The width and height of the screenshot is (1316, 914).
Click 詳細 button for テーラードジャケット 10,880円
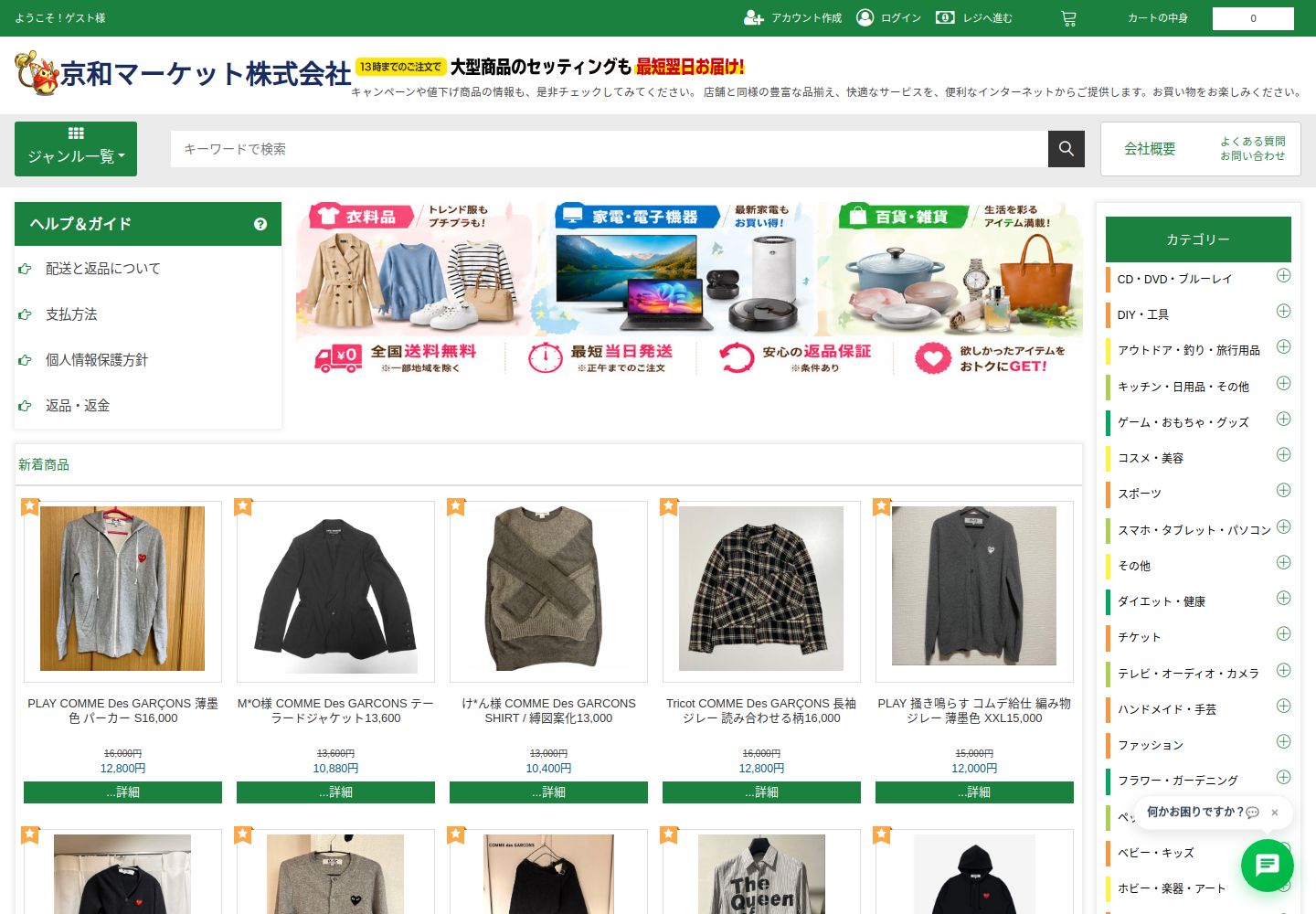pos(335,792)
